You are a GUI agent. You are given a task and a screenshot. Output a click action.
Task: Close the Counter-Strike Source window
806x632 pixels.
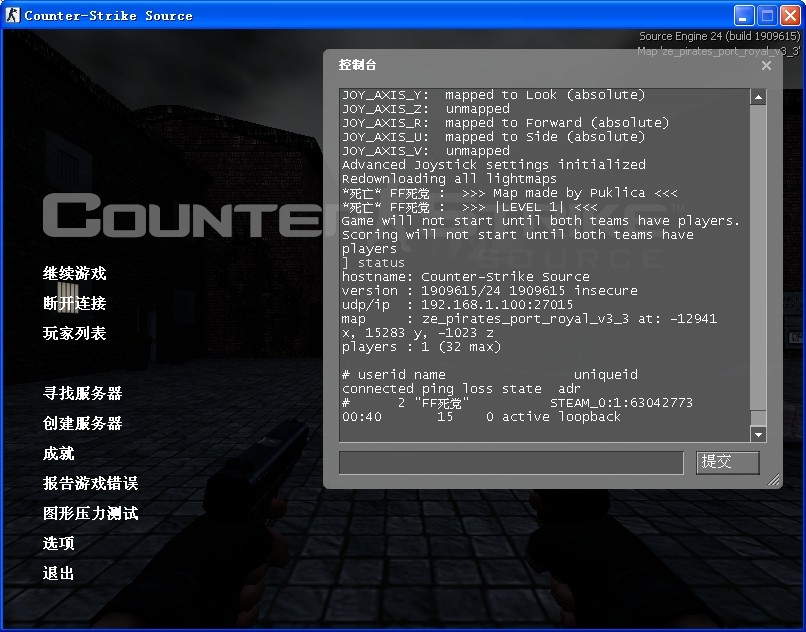790,15
